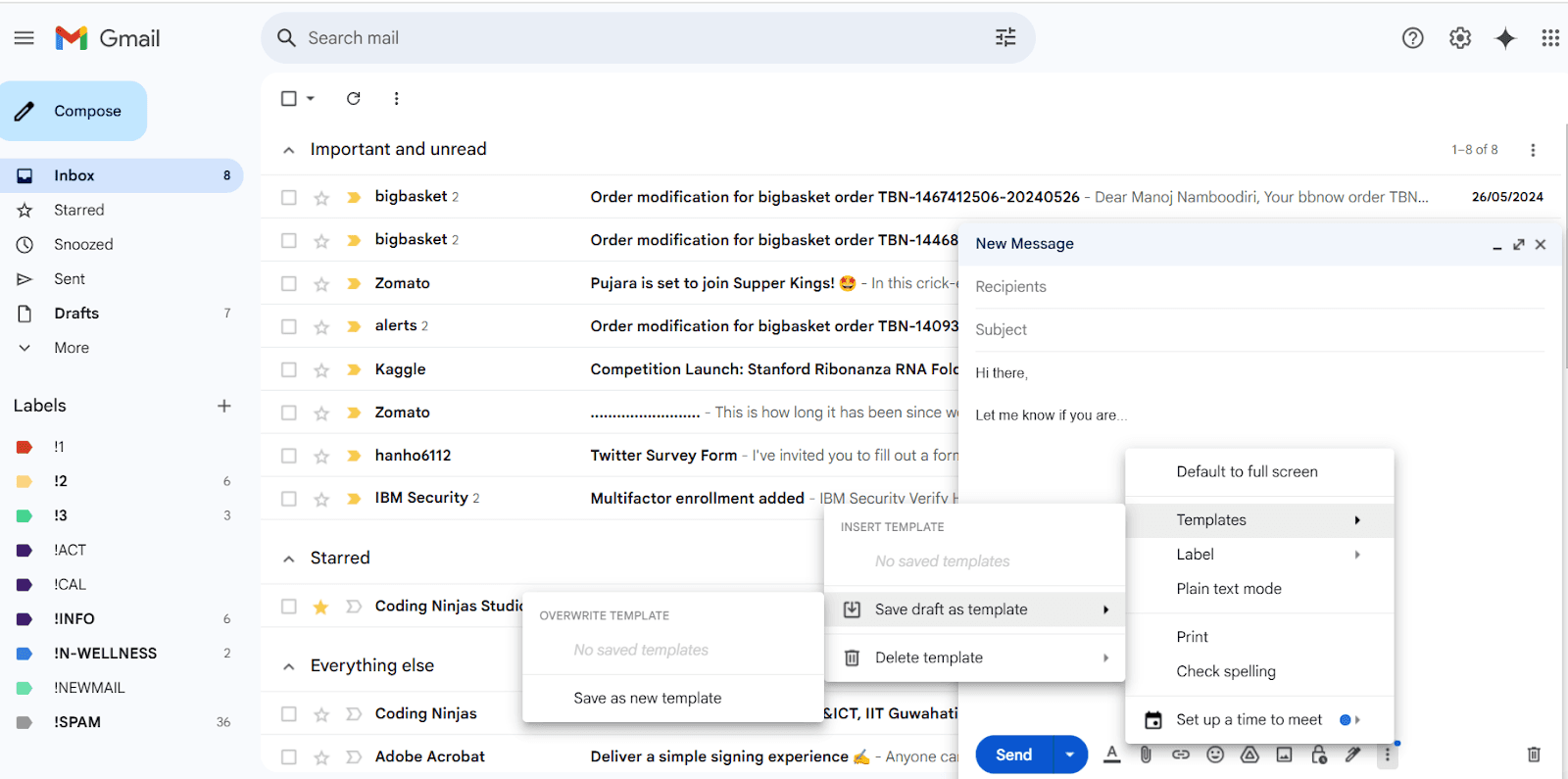
Task: Check the IBM Security email checkbox
Action: click(288, 499)
